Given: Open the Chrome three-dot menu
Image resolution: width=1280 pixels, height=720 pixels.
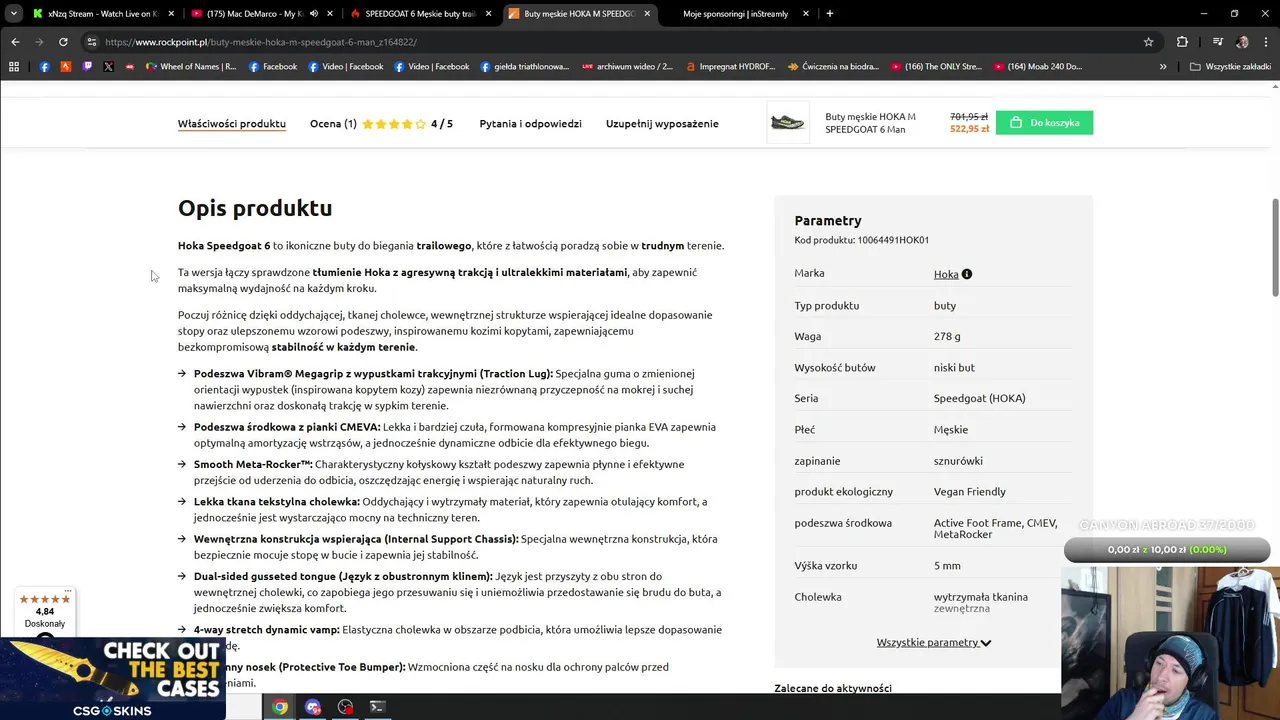Looking at the screenshot, I should tap(1265, 42).
